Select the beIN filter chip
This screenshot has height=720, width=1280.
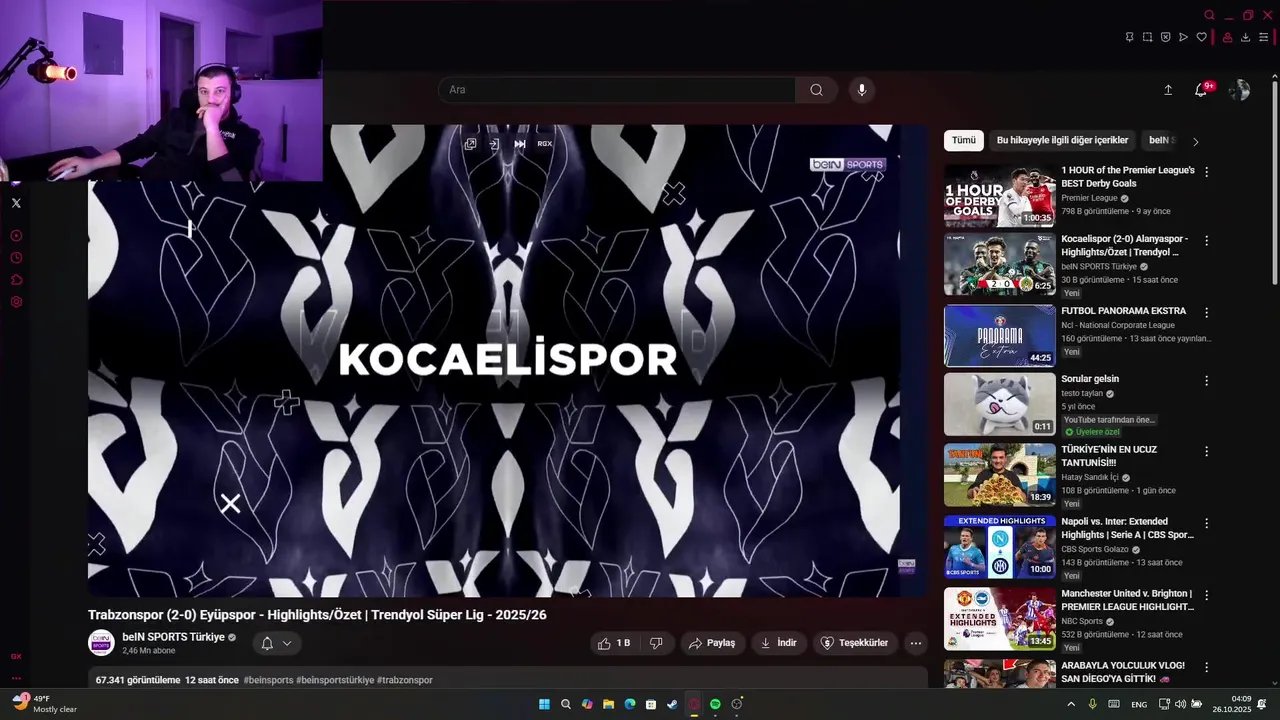(1161, 141)
